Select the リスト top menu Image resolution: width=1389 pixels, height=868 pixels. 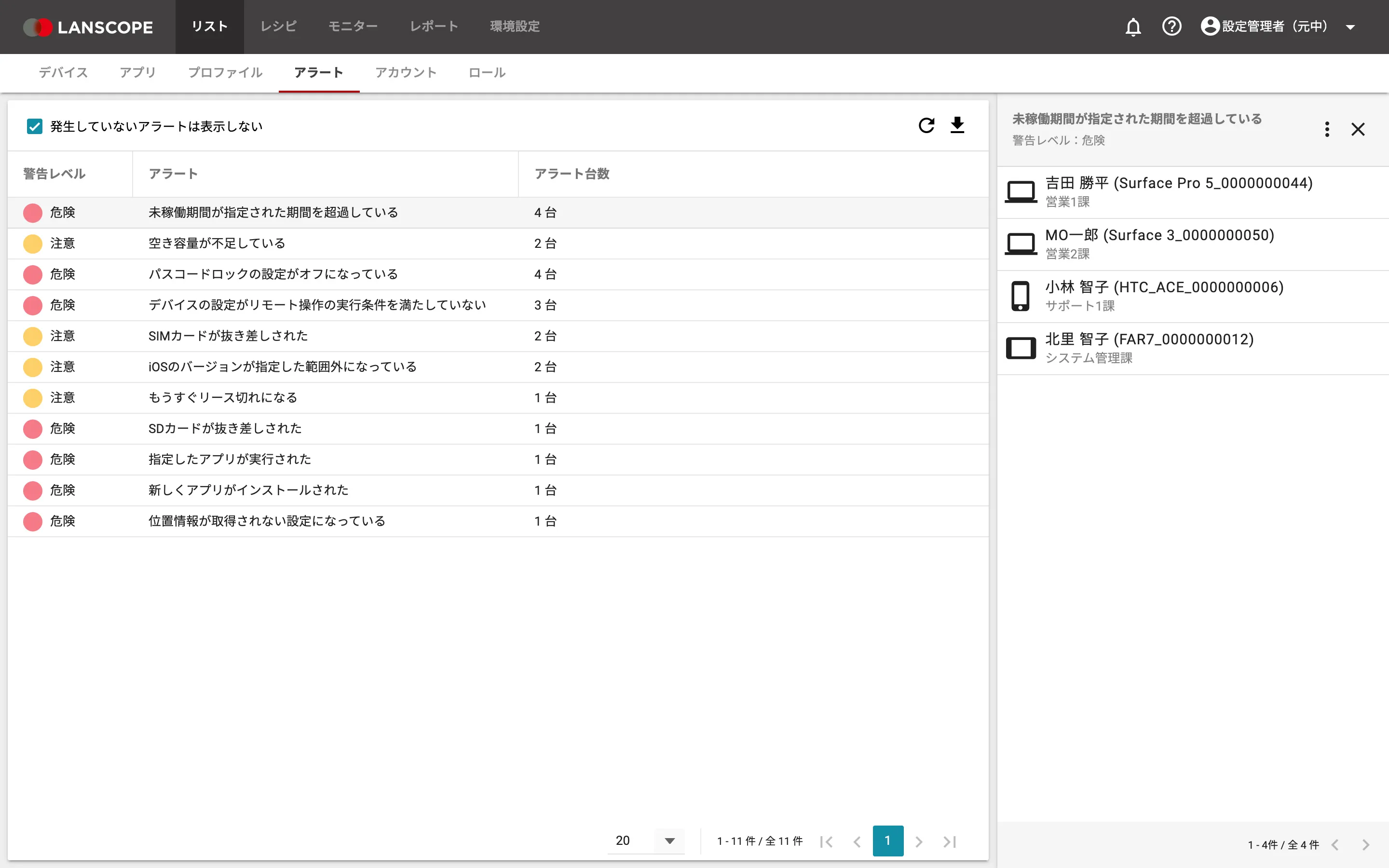click(x=209, y=27)
